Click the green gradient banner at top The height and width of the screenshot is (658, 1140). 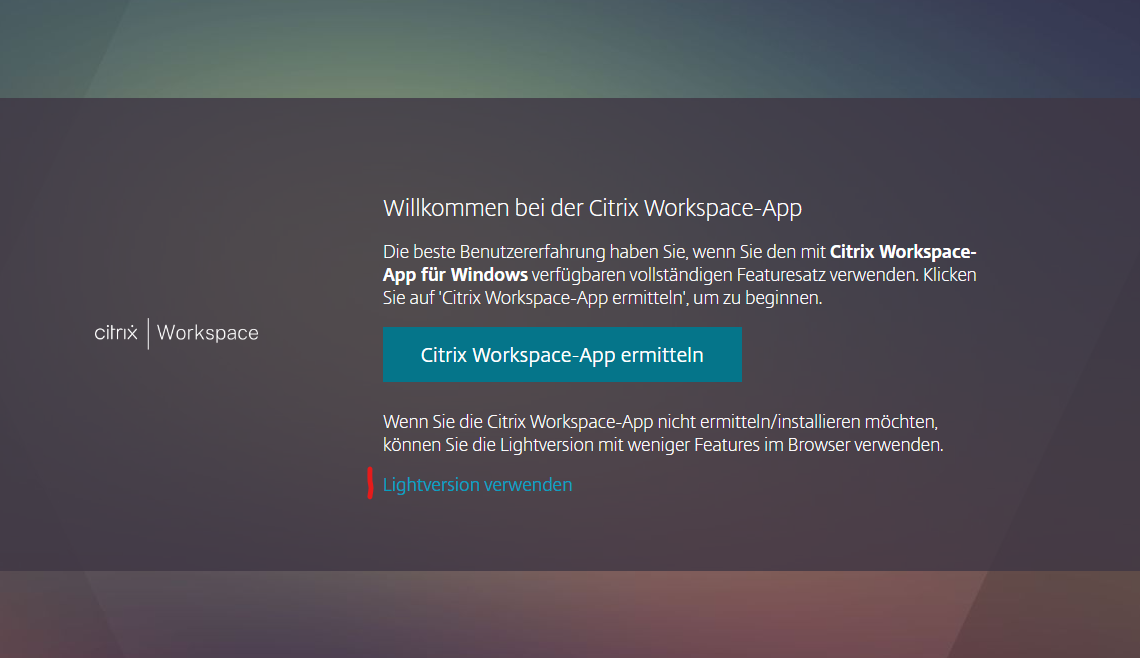(570, 49)
